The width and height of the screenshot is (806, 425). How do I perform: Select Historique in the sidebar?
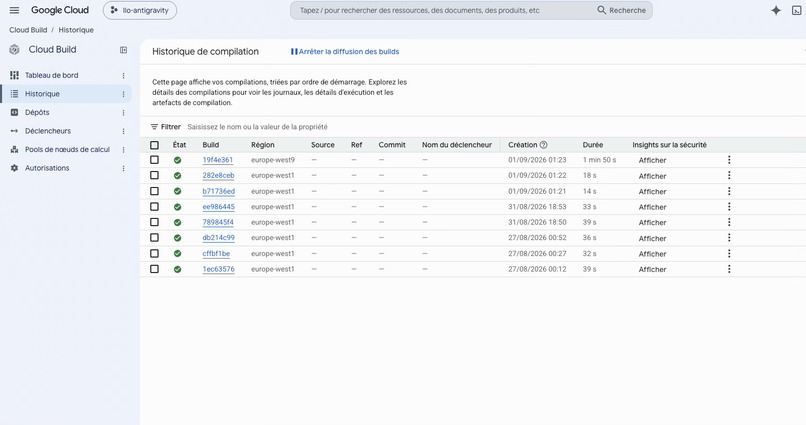[66, 94]
